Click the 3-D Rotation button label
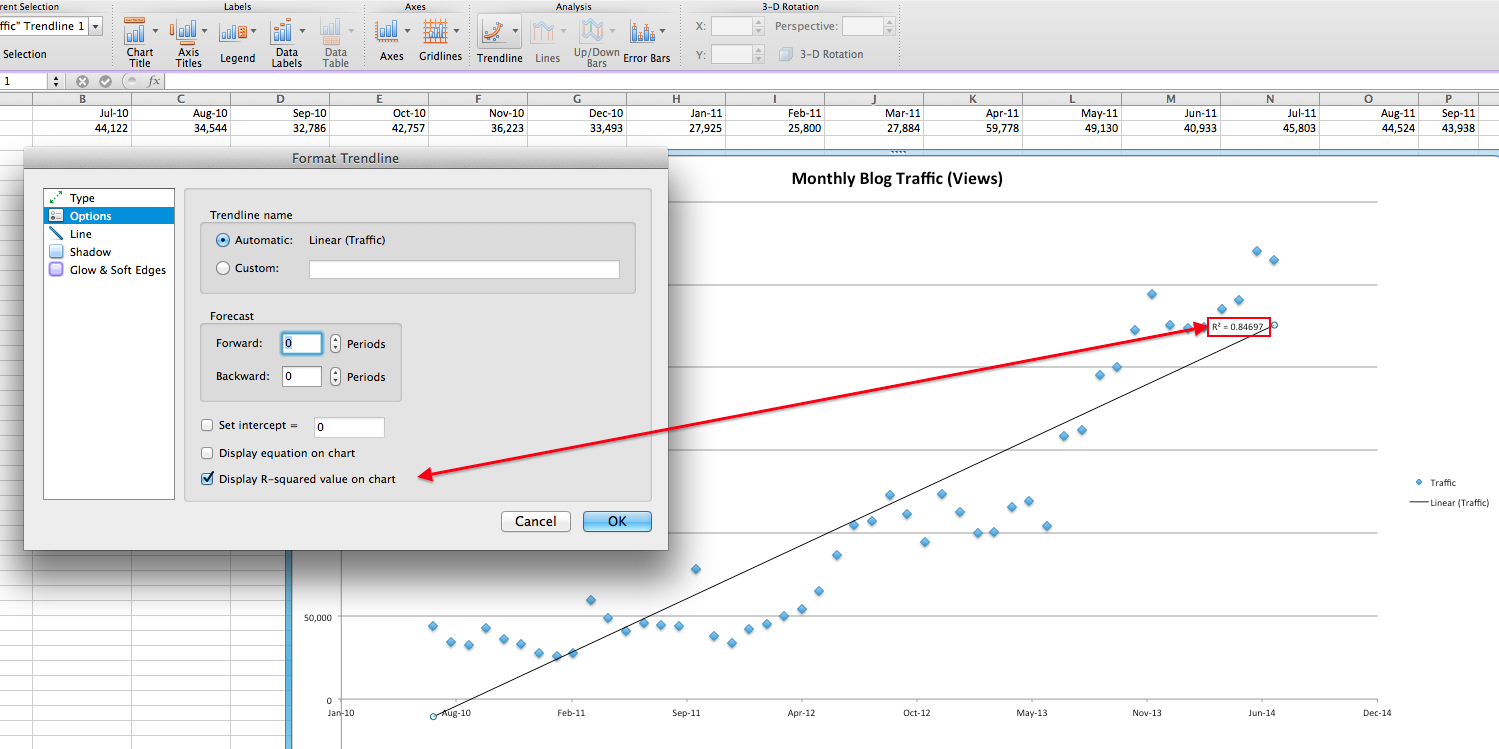 click(832, 54)
